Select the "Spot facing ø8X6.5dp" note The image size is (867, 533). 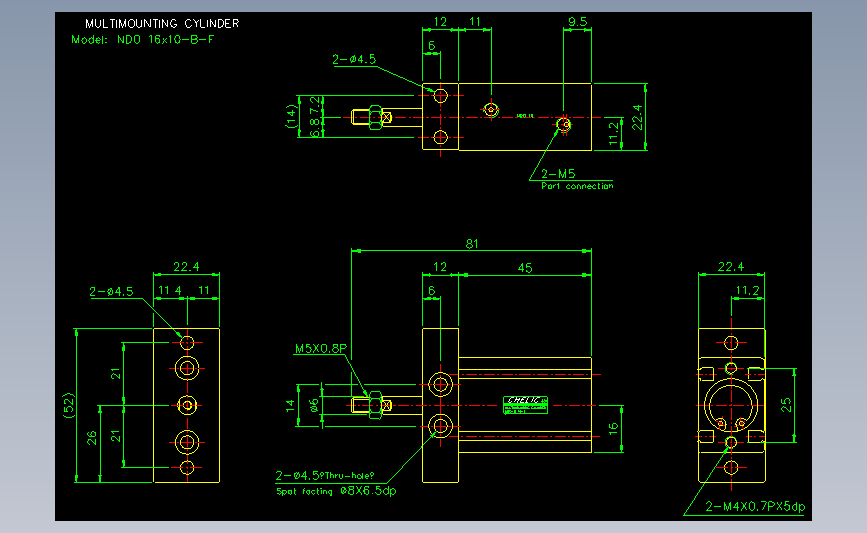[336, 491]
